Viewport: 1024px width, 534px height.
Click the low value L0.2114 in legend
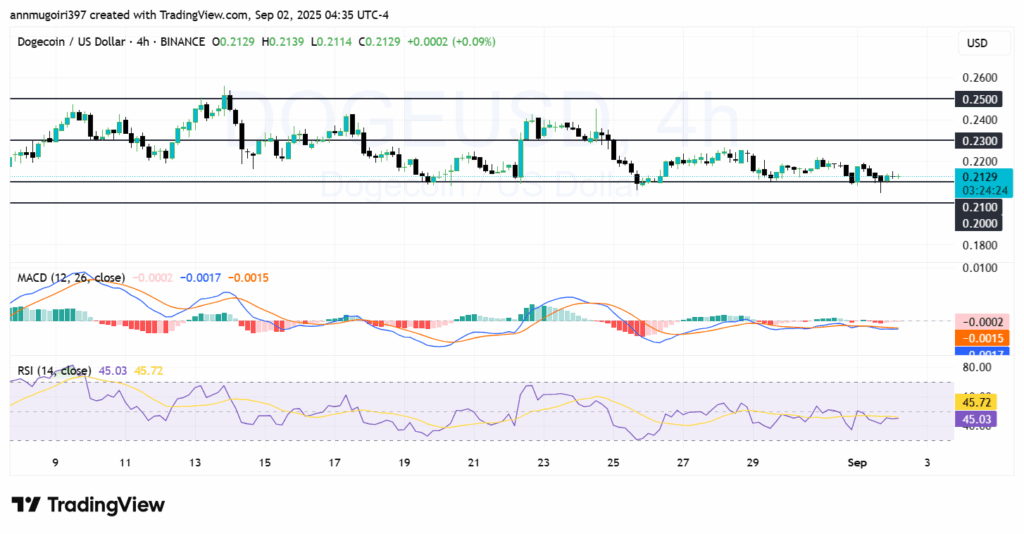click(331, 42)
